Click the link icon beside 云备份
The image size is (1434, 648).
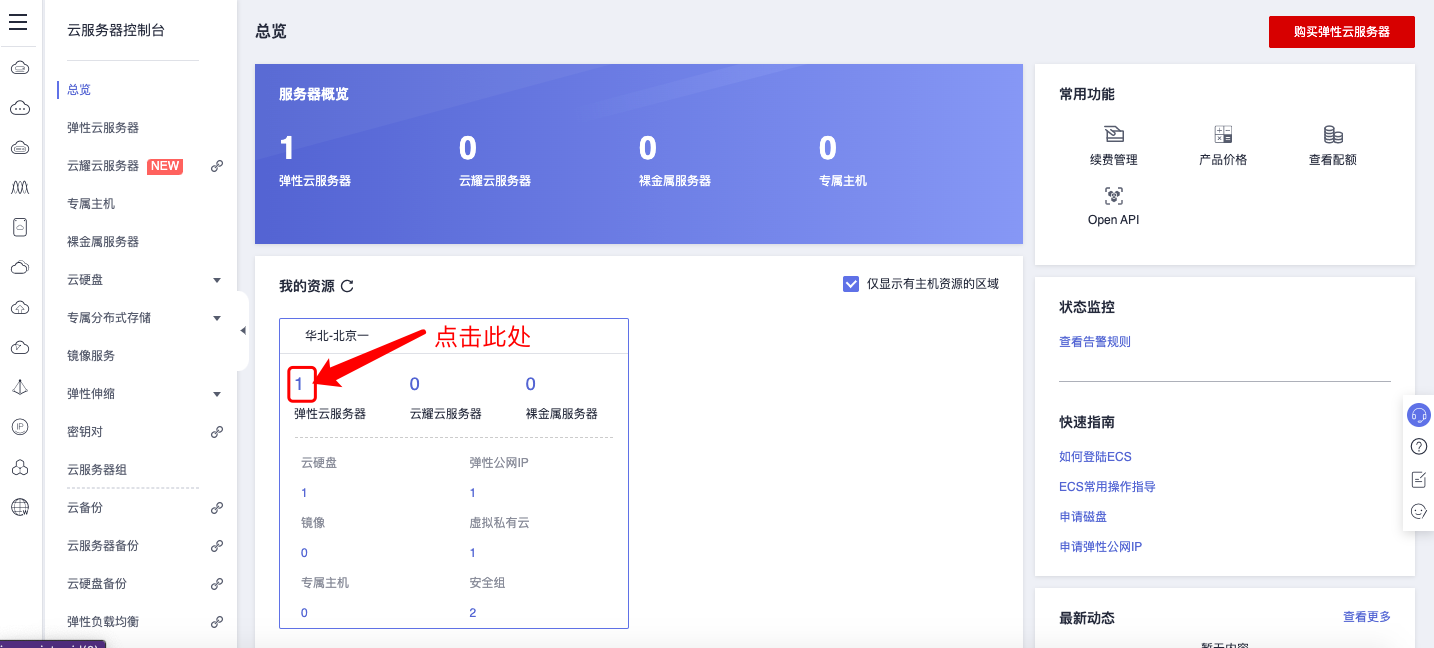point(217,508)
